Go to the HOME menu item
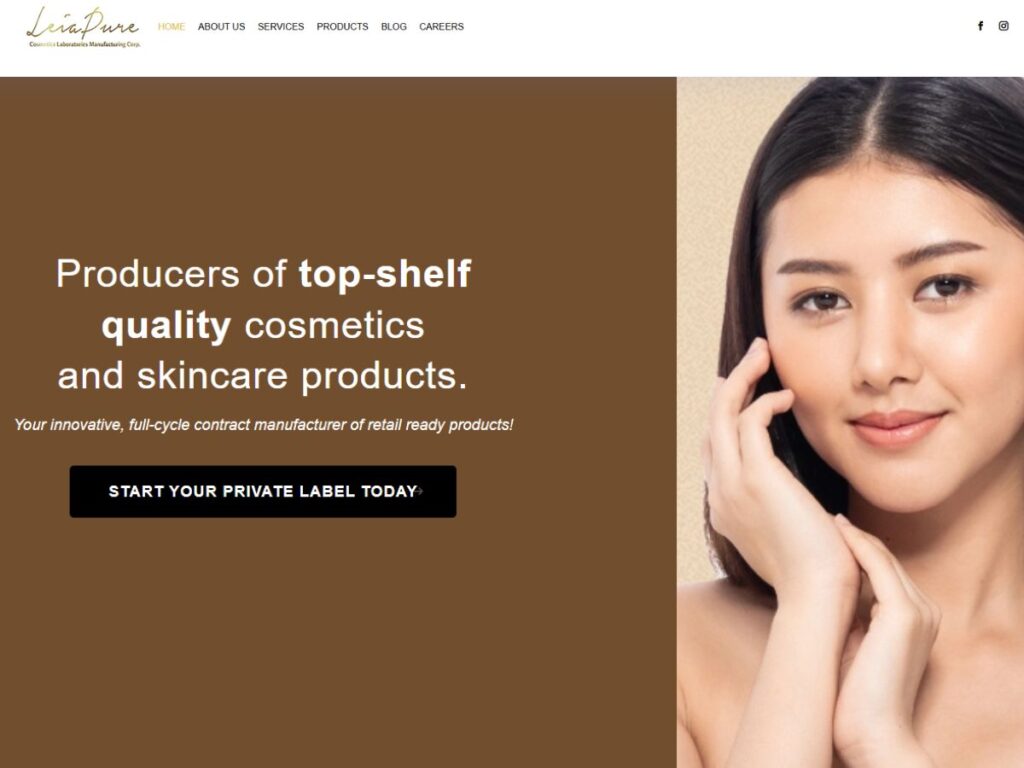 coord(171,27)
